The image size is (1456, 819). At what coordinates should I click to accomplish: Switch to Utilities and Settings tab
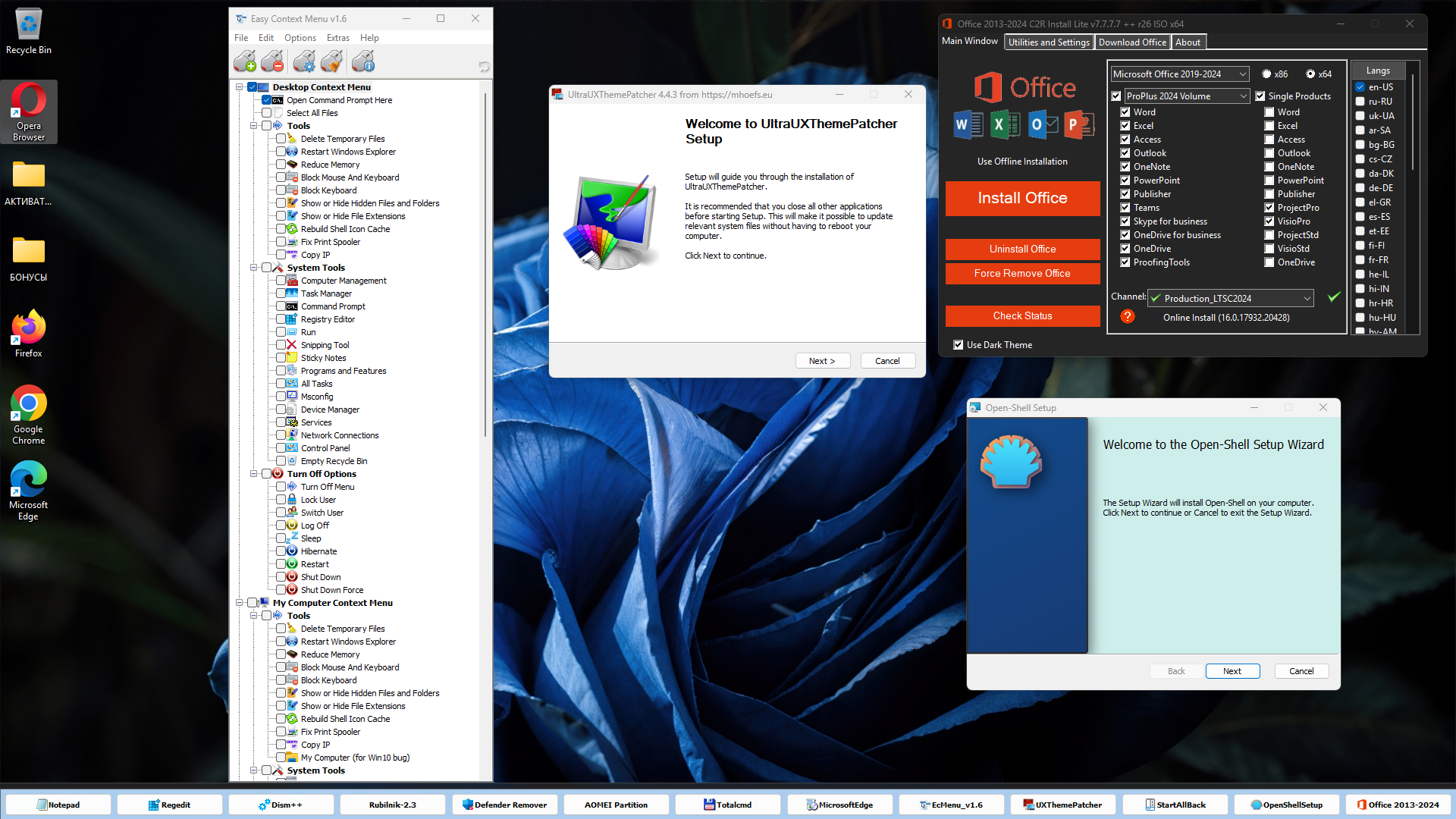(1049, 42)
